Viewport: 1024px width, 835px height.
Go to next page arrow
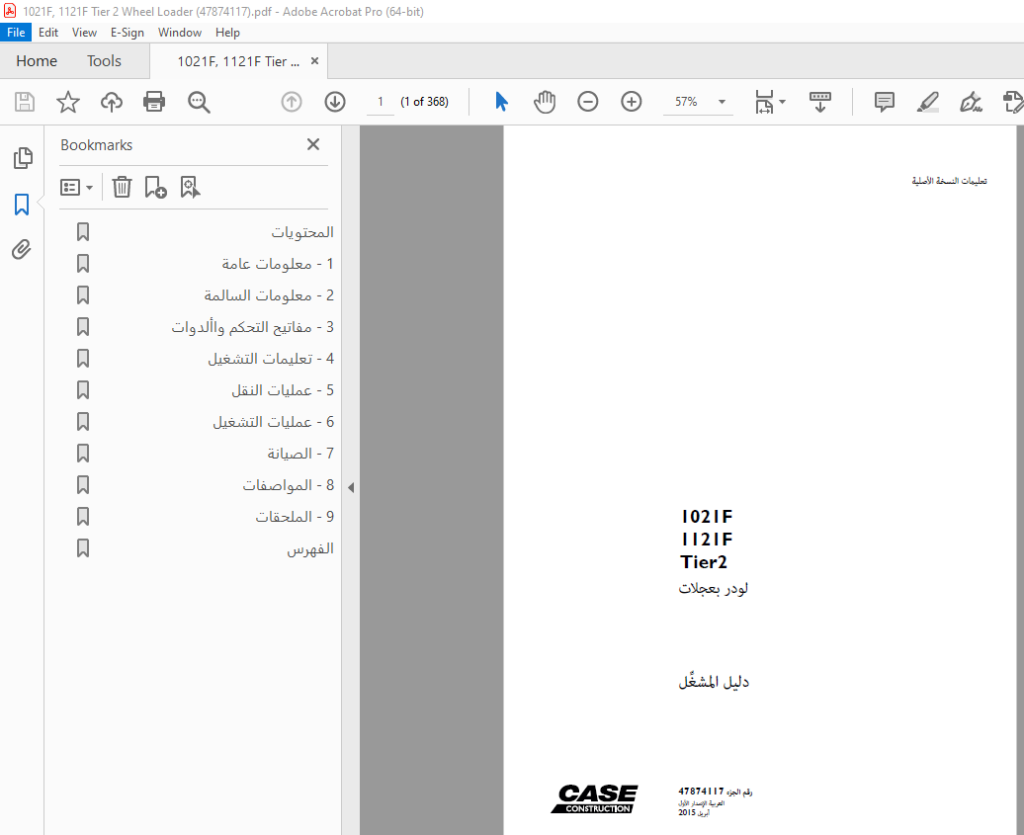tap(335, 102)
